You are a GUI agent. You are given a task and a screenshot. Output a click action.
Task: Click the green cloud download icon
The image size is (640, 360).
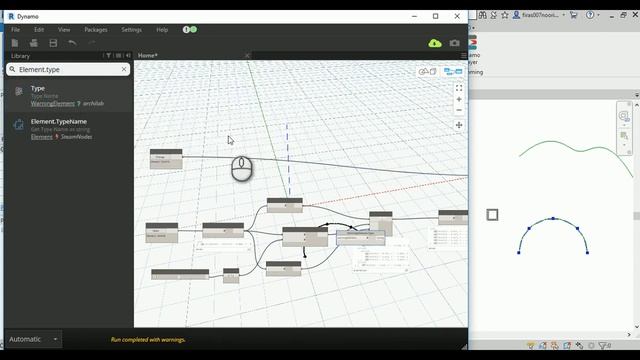coord(435,43)
